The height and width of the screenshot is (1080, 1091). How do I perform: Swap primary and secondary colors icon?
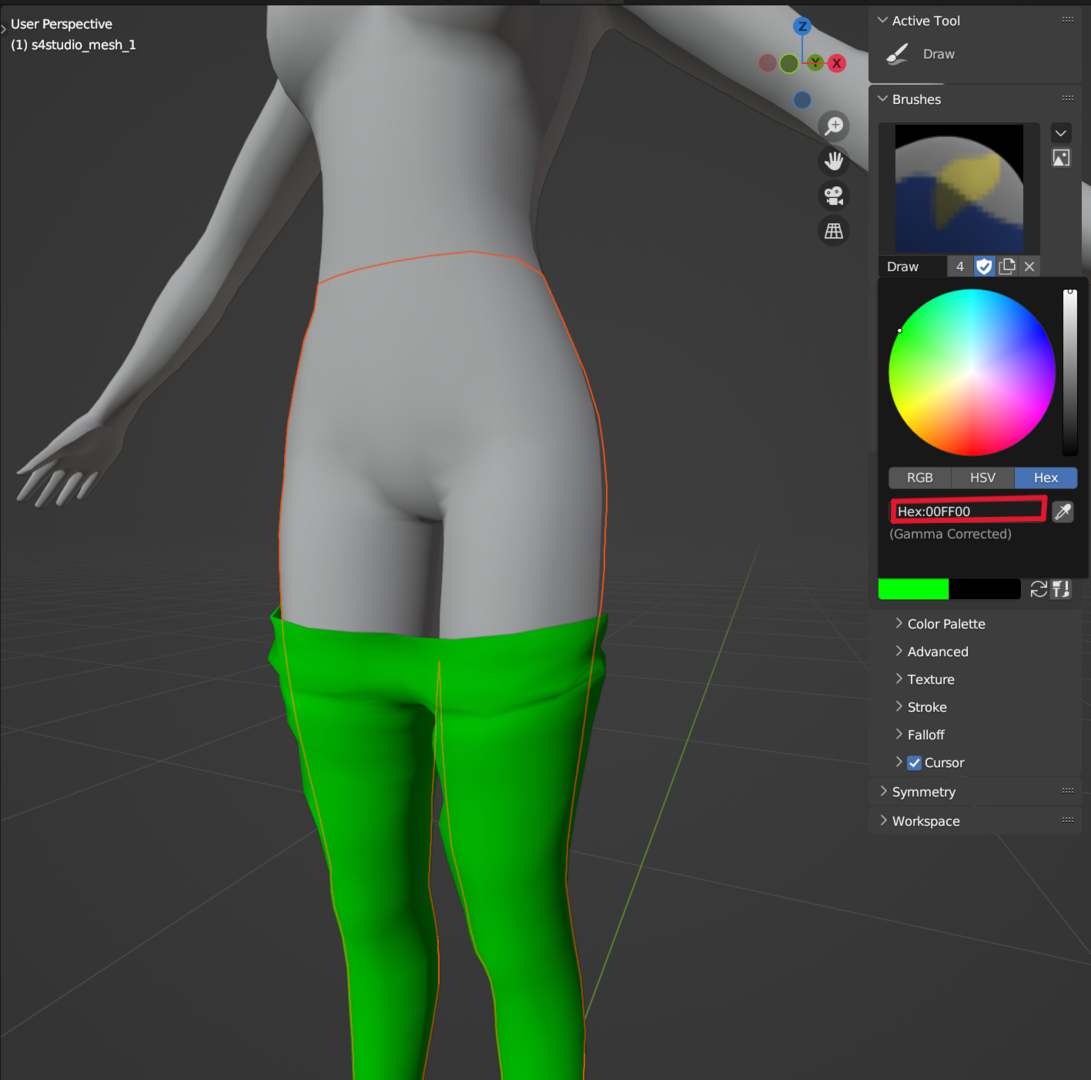tap(1038, 589)
